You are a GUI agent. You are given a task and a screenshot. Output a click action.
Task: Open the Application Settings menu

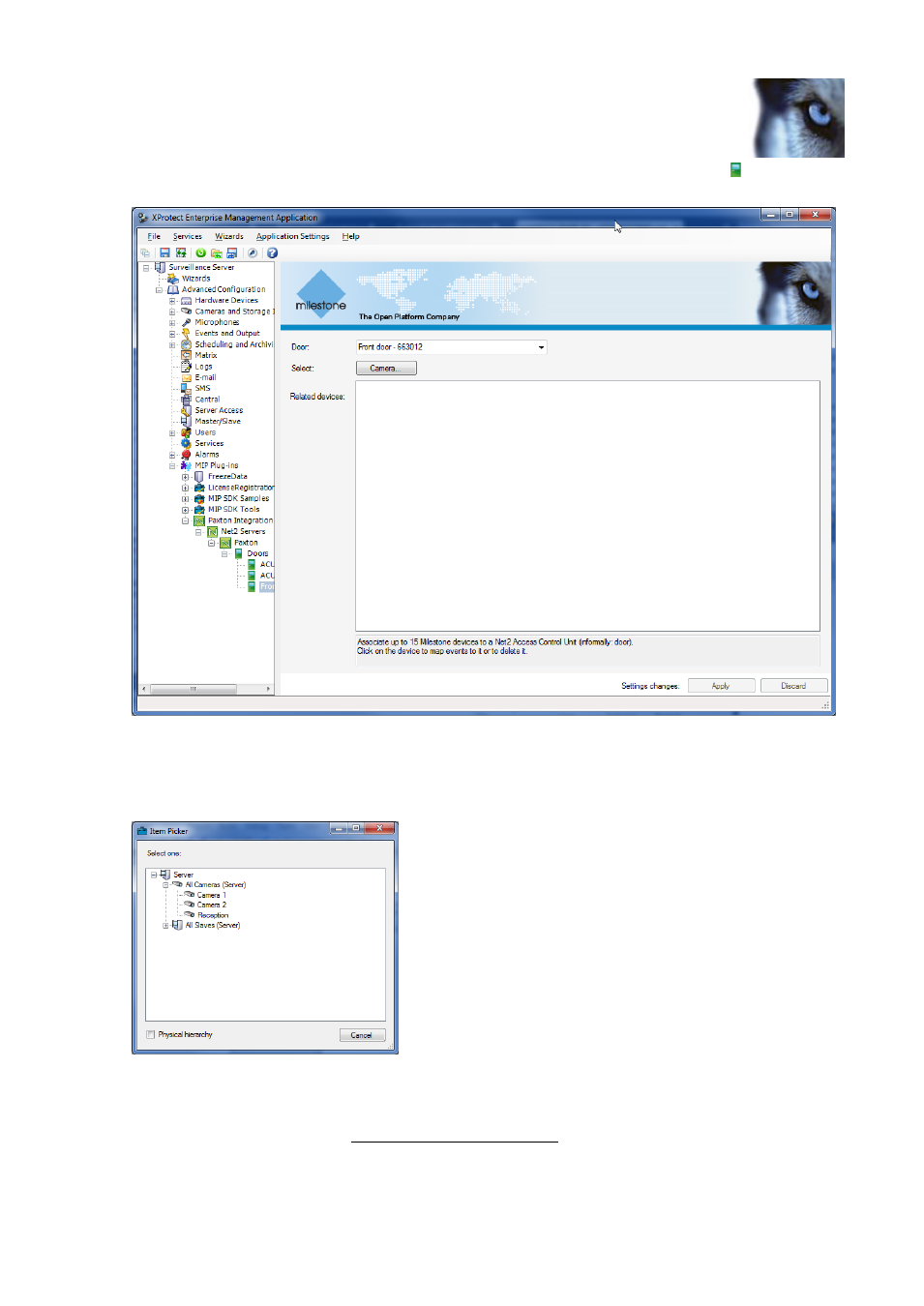point(293,237)
